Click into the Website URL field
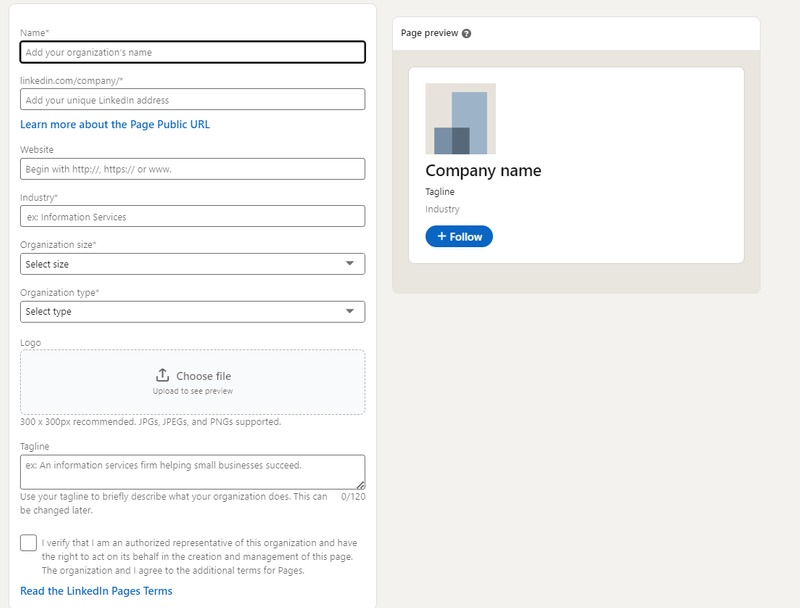 point(192,169)
